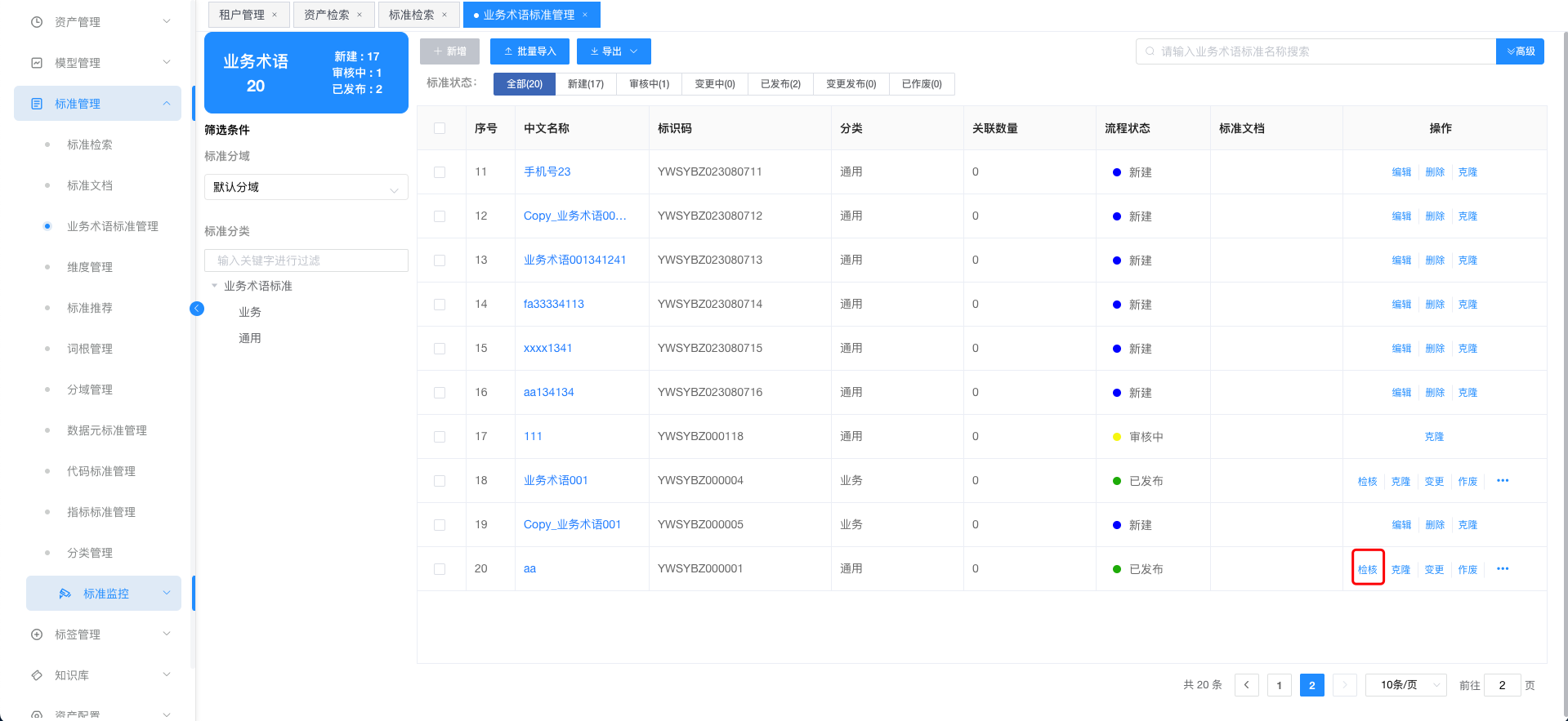
Task: Change page size 10条/页 dropdown
Action: tap(1405, 685)
